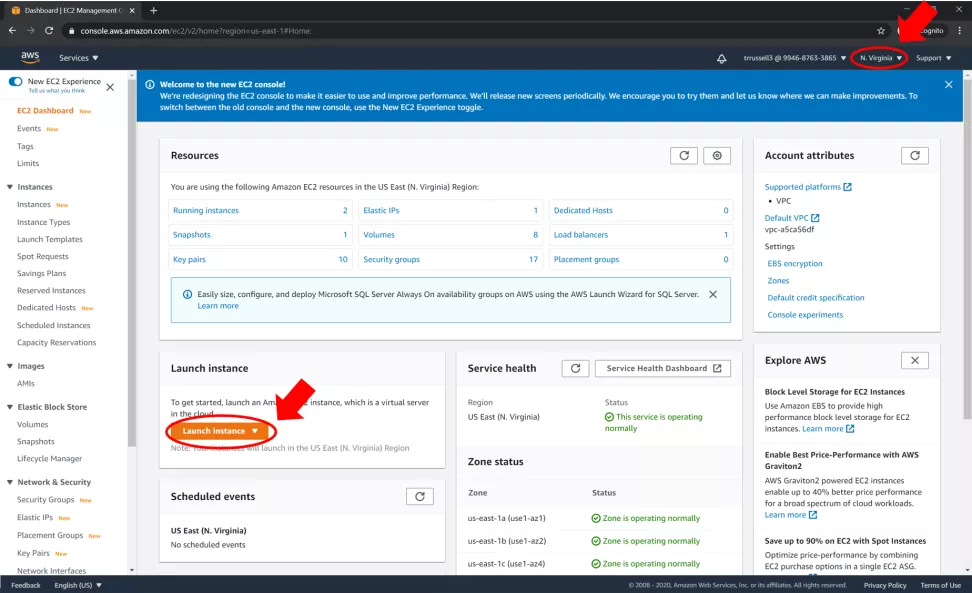Viewport: 972px width, 593px height.
Task: Open Console experiments link
Action: pos(805,315)
